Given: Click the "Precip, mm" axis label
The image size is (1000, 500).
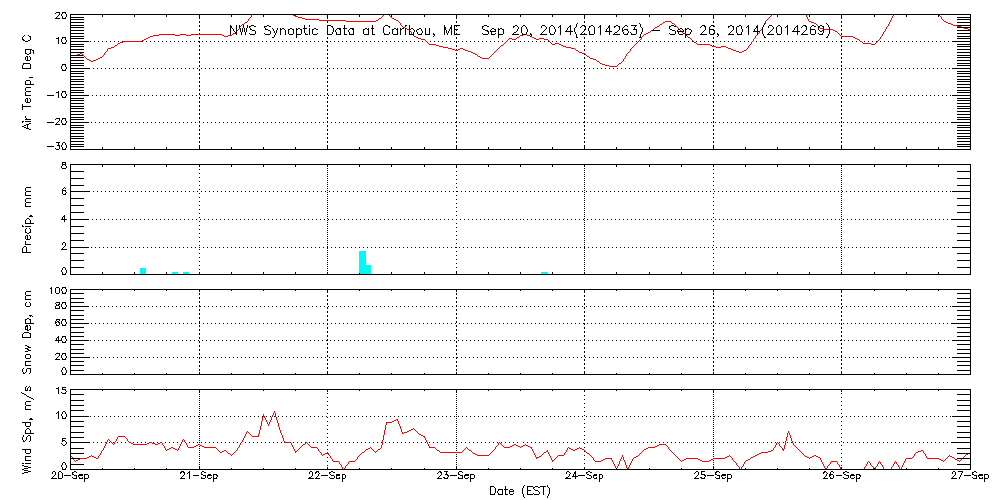Looking at the screenshot, I should 28,218.
